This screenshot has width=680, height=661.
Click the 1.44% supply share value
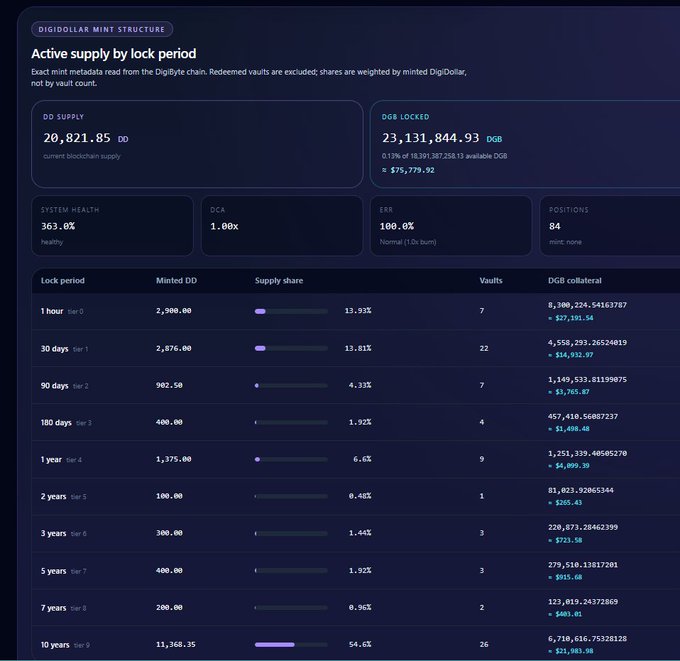pyautogui.click(x=360, y=533)
